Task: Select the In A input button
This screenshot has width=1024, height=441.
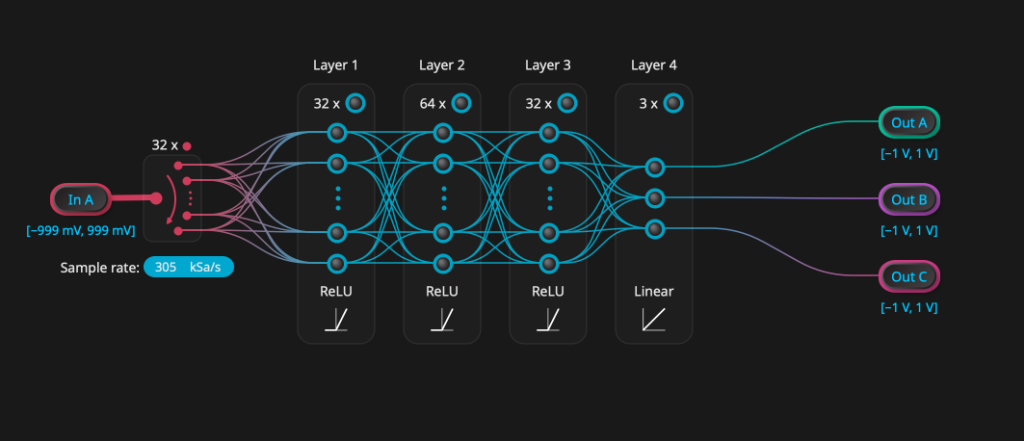Action: [x=81, y=199]
